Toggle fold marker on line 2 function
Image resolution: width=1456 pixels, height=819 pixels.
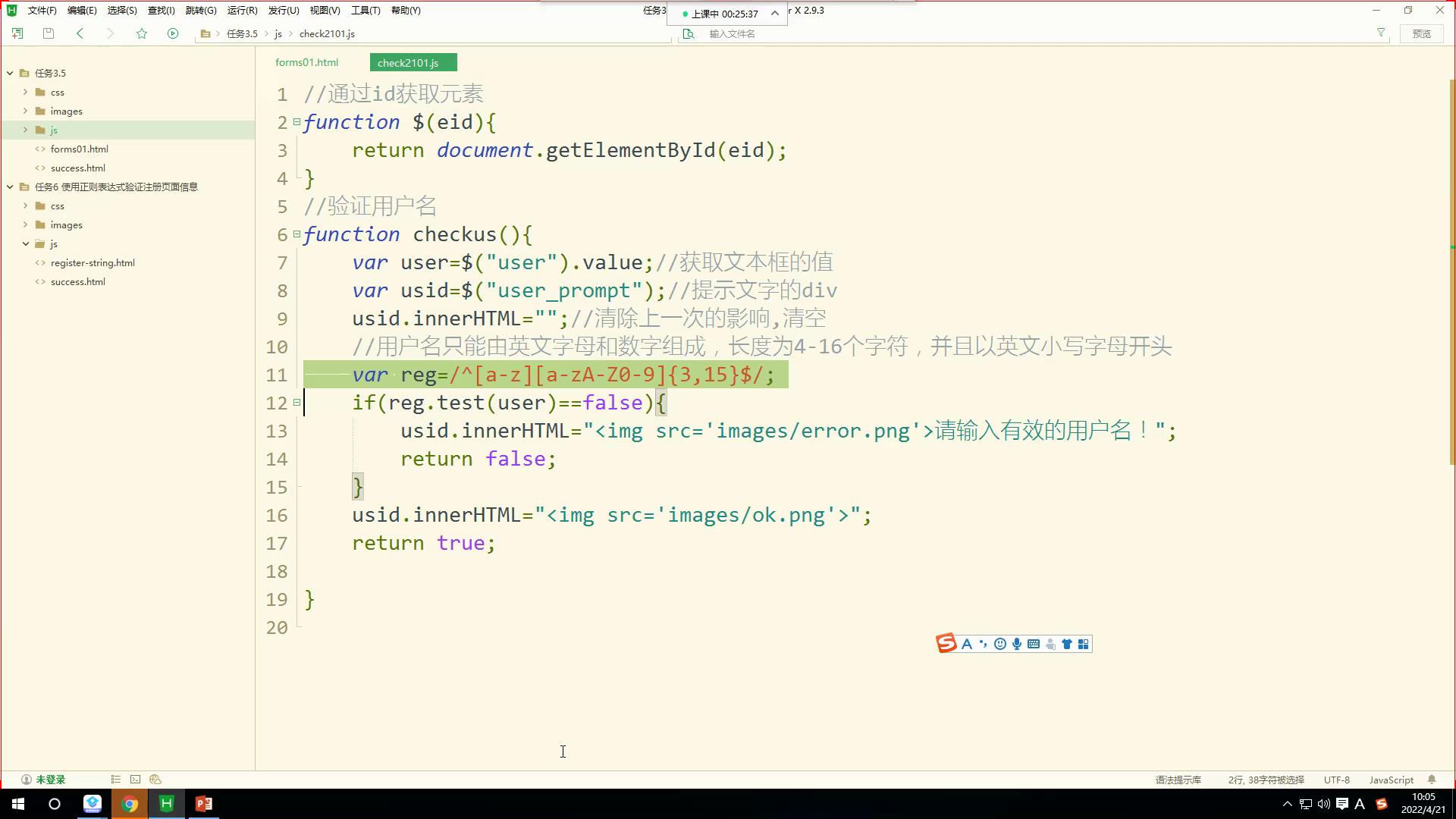pos(297,122)
